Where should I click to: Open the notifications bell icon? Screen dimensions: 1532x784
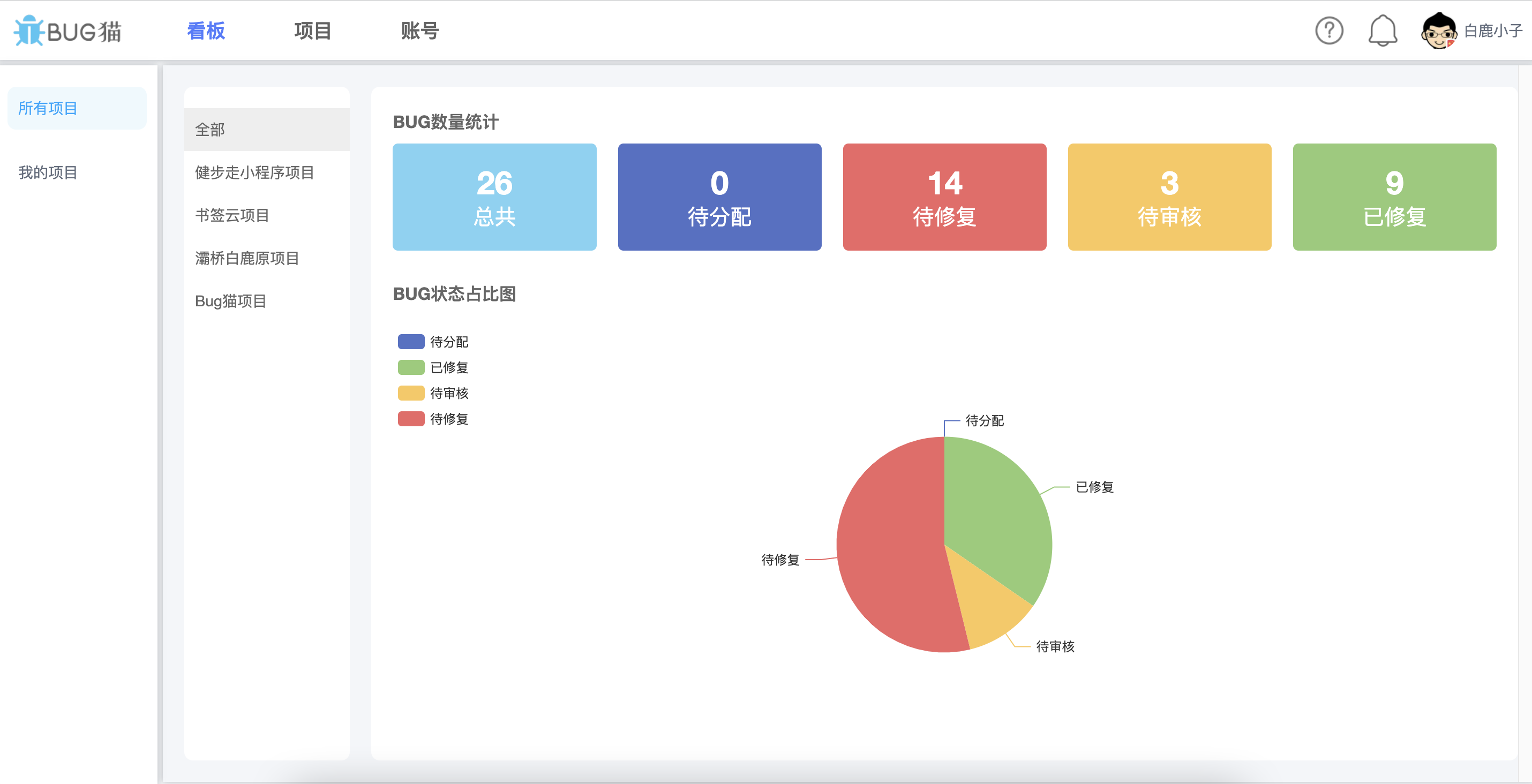[1382, 31]
